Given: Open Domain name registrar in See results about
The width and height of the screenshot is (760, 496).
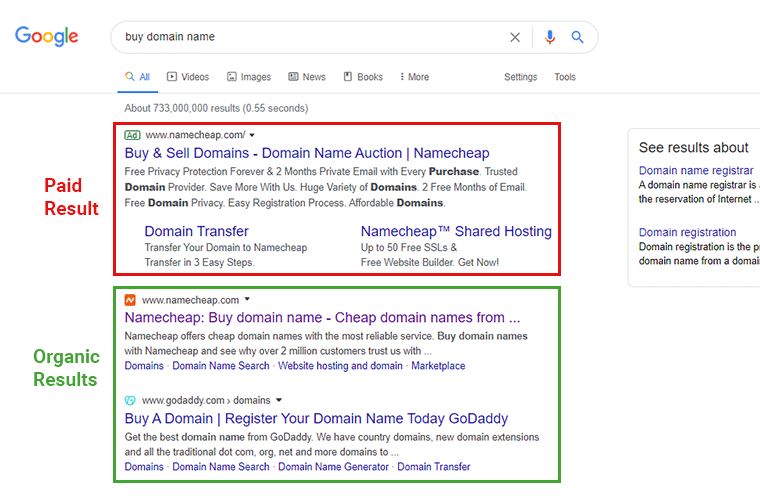Looking at the screenshot, I should (696, 170).
